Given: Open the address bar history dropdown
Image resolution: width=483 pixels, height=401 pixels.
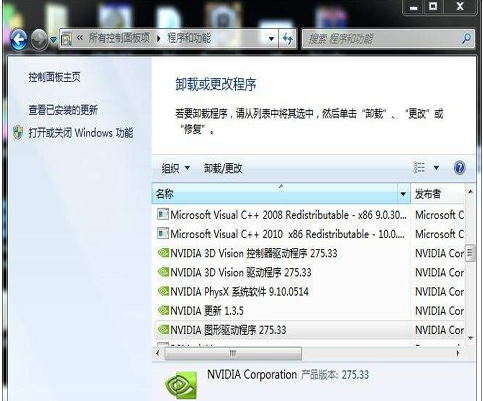Looking at the screenshot, I should [x=272, y=39].
